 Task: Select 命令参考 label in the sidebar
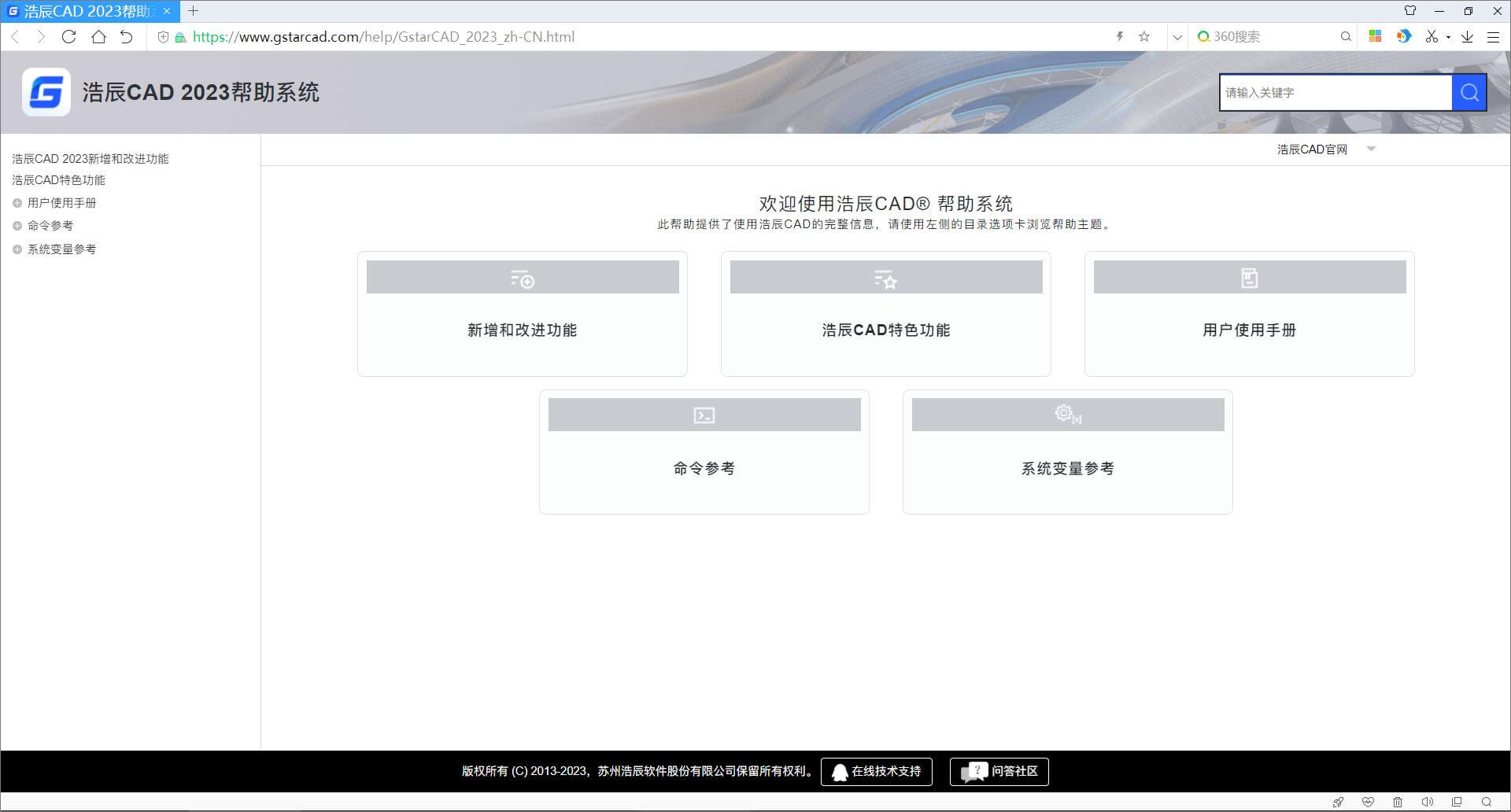50,226
